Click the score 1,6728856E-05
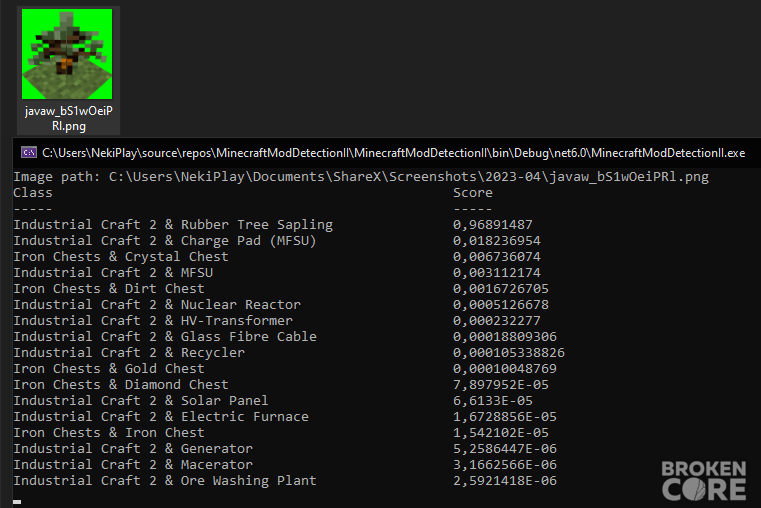Viewport: 761px width, 508px height. click(505, 417)
